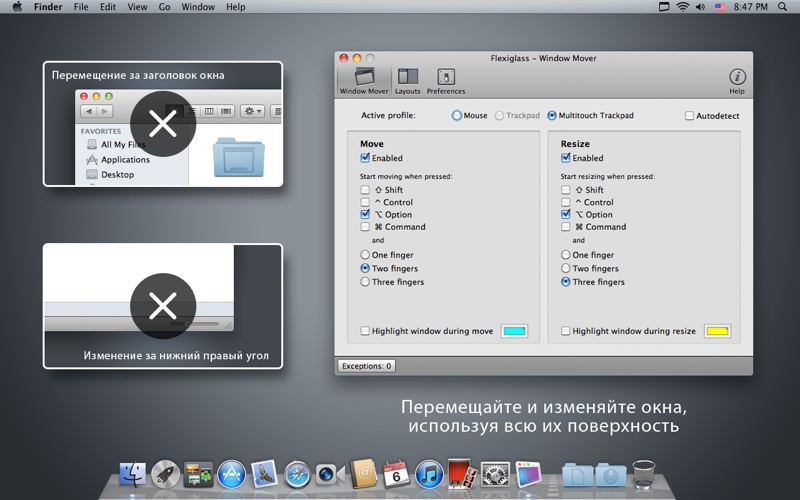
Task: Open the gear action dropdown in Finder preview
Action: coord(252,111)
